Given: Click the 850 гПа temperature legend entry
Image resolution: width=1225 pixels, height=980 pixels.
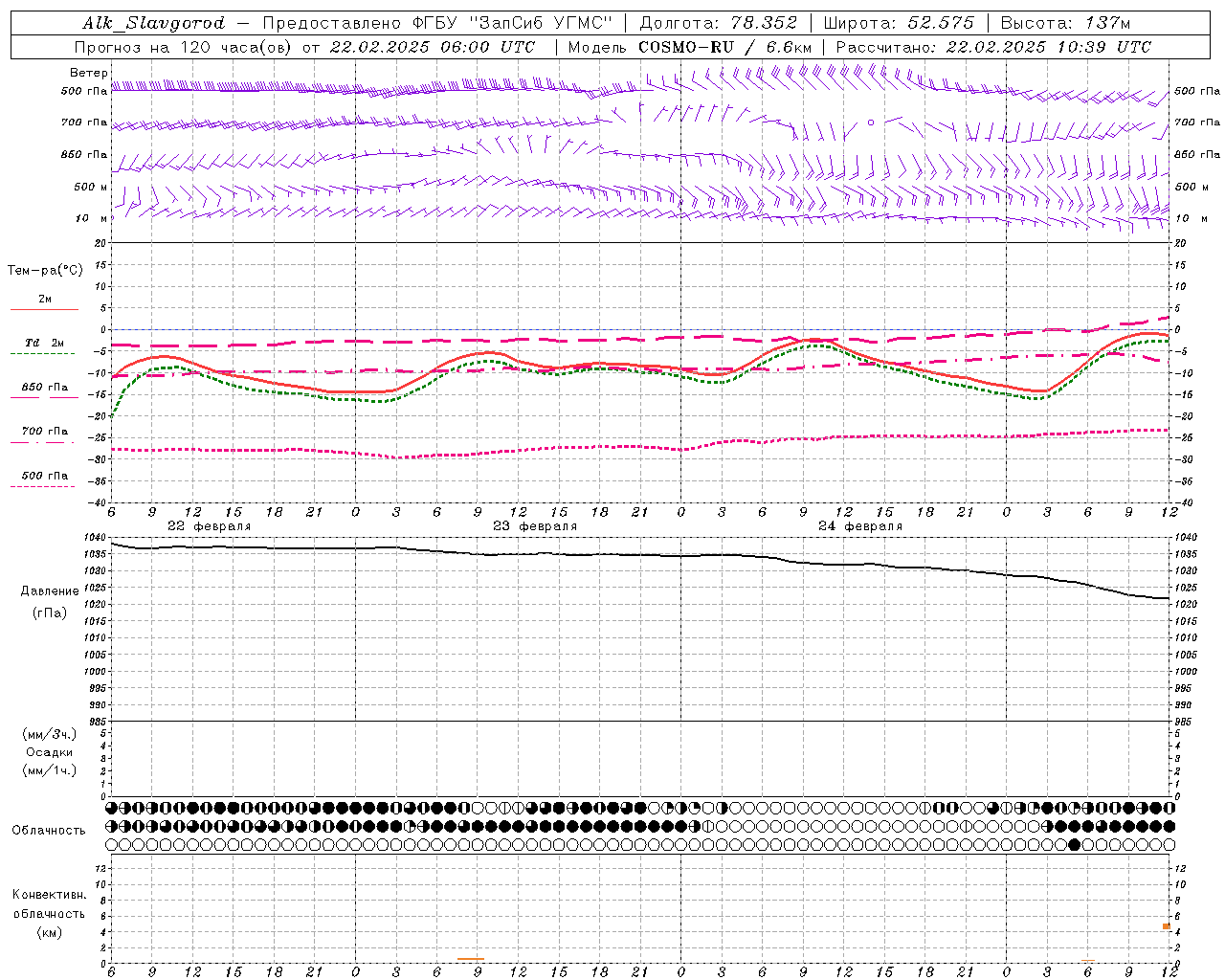Looking at the screenshot, I should point(45,388).
